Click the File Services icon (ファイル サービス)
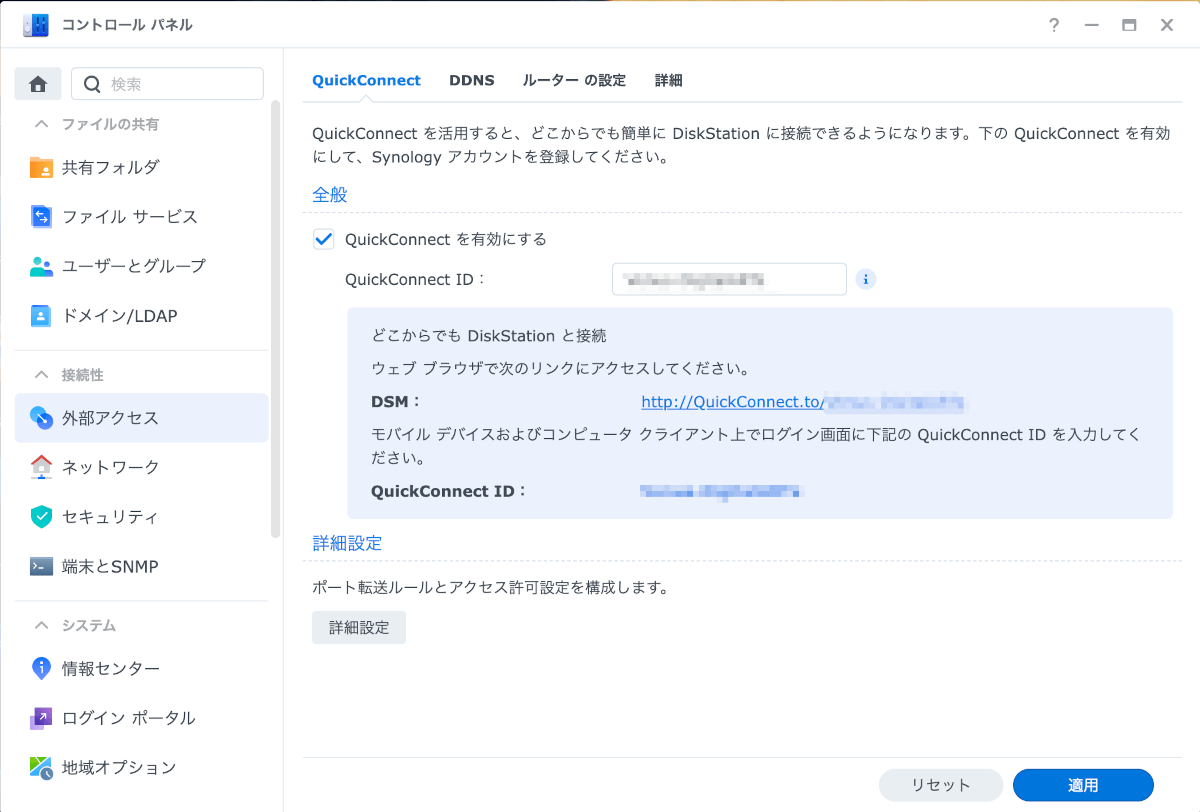1200x812 pixels. tap(41, 217)
